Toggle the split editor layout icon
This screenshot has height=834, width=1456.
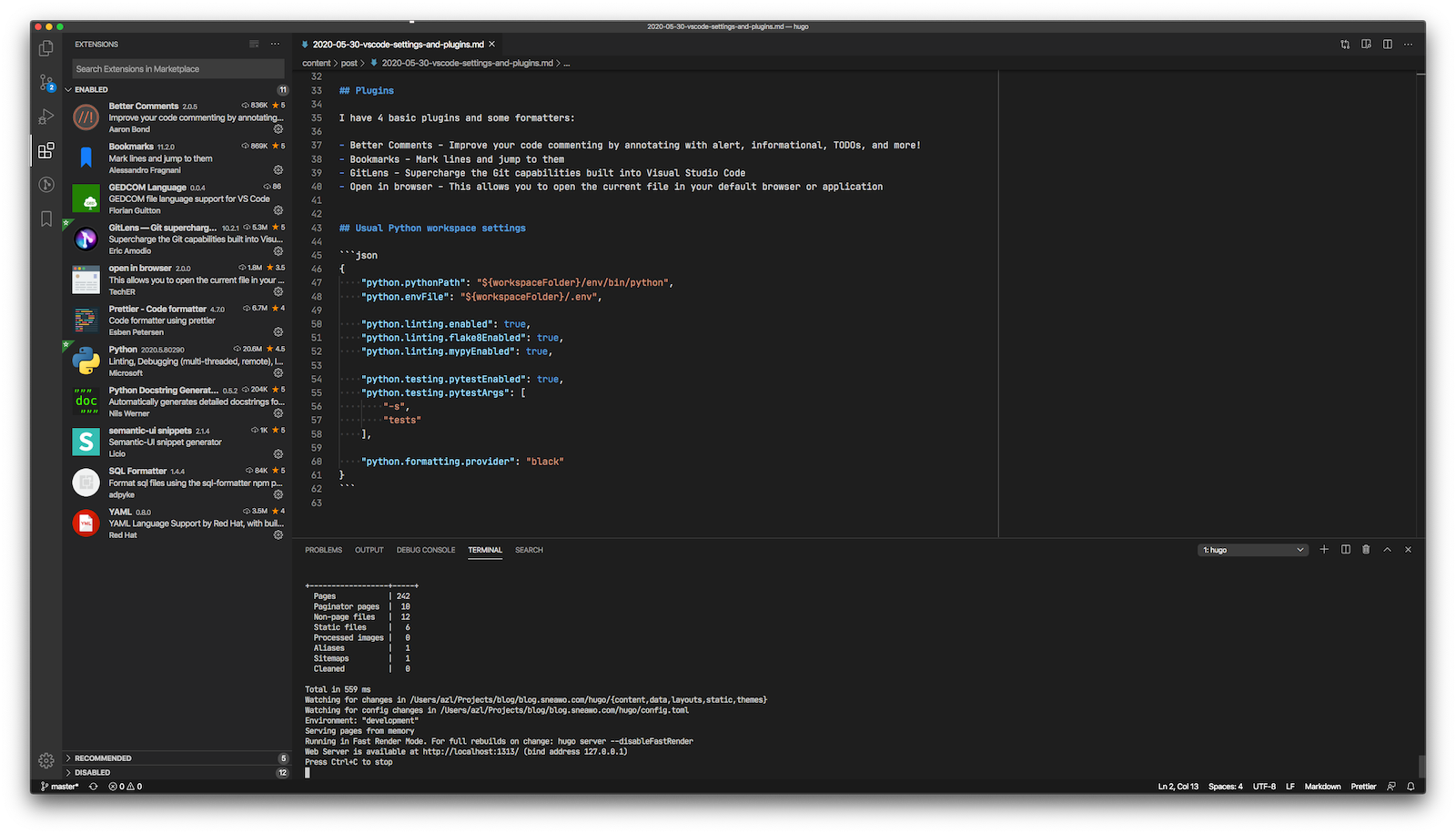tap(1387, 44)
